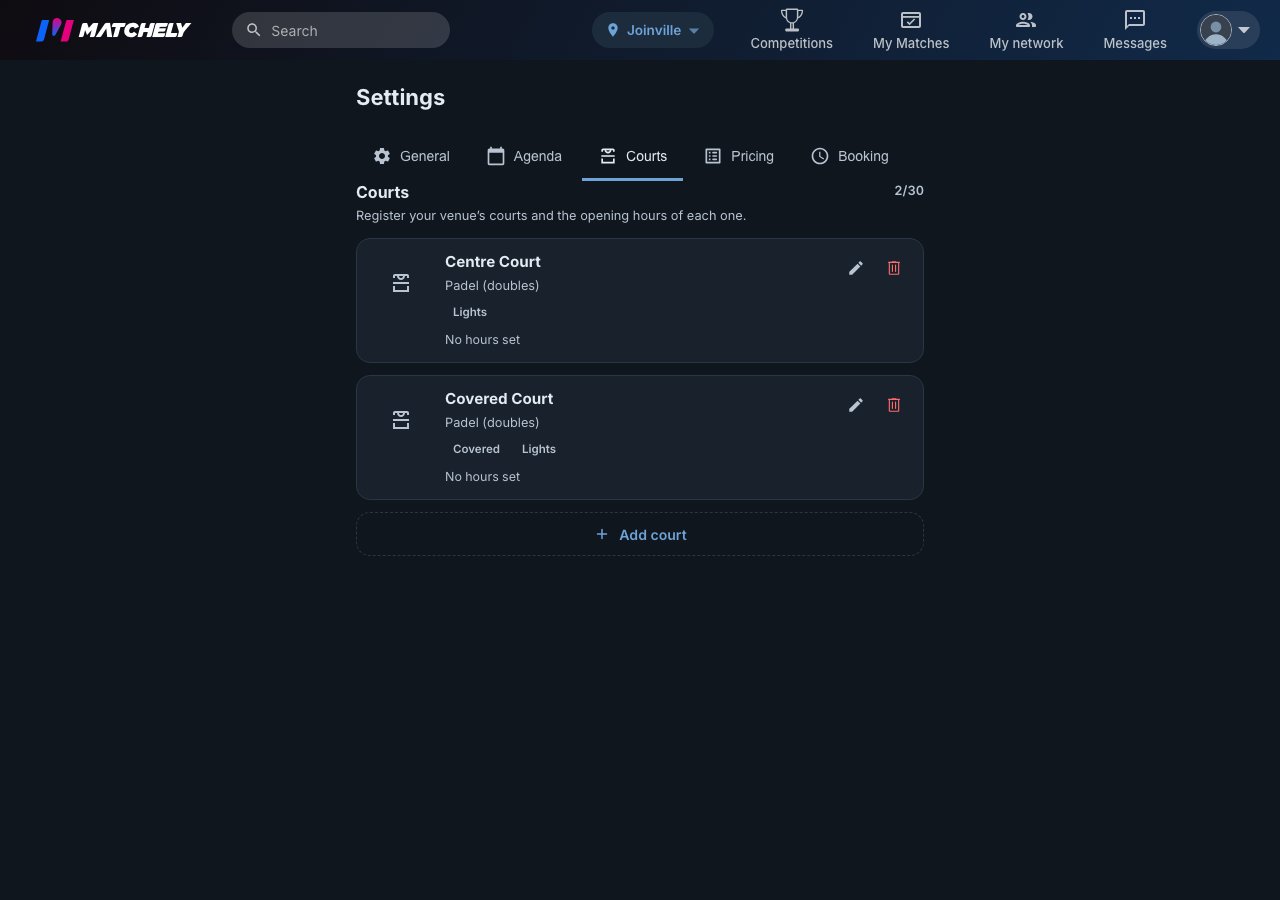This screenshot has height=900, width=1280.
Task: Click the Covered tag on Covered Court
Action: click(x=476, y=449)
